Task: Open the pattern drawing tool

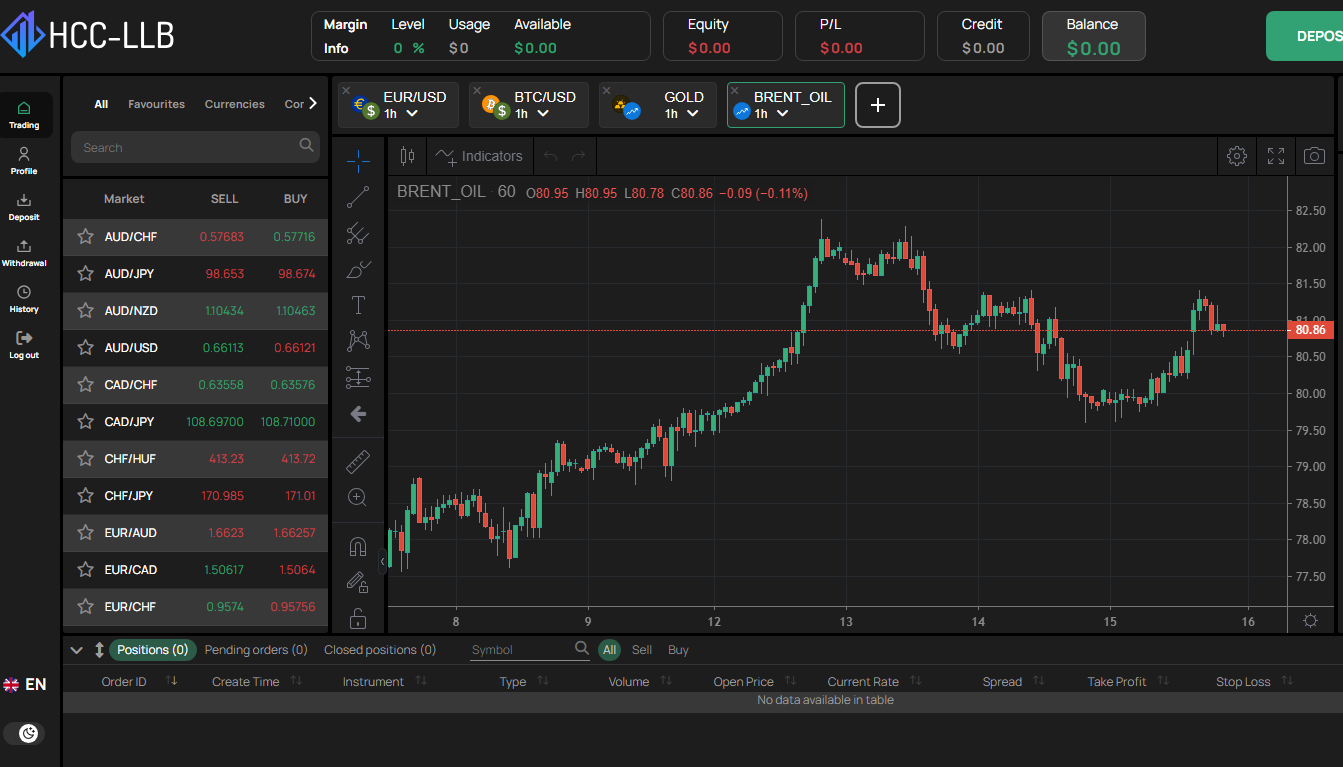Action: (x=358, y=341)
